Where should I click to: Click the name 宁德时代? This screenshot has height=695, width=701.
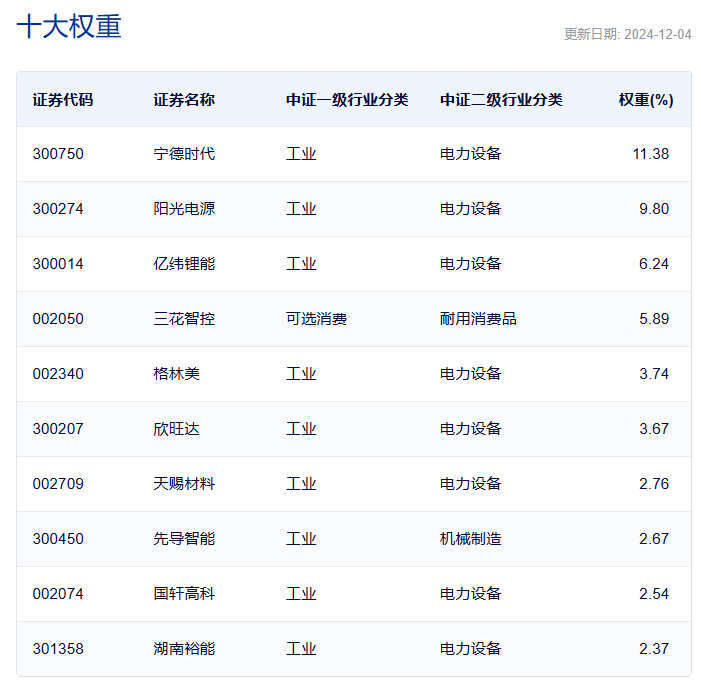(x=184, y=154)
